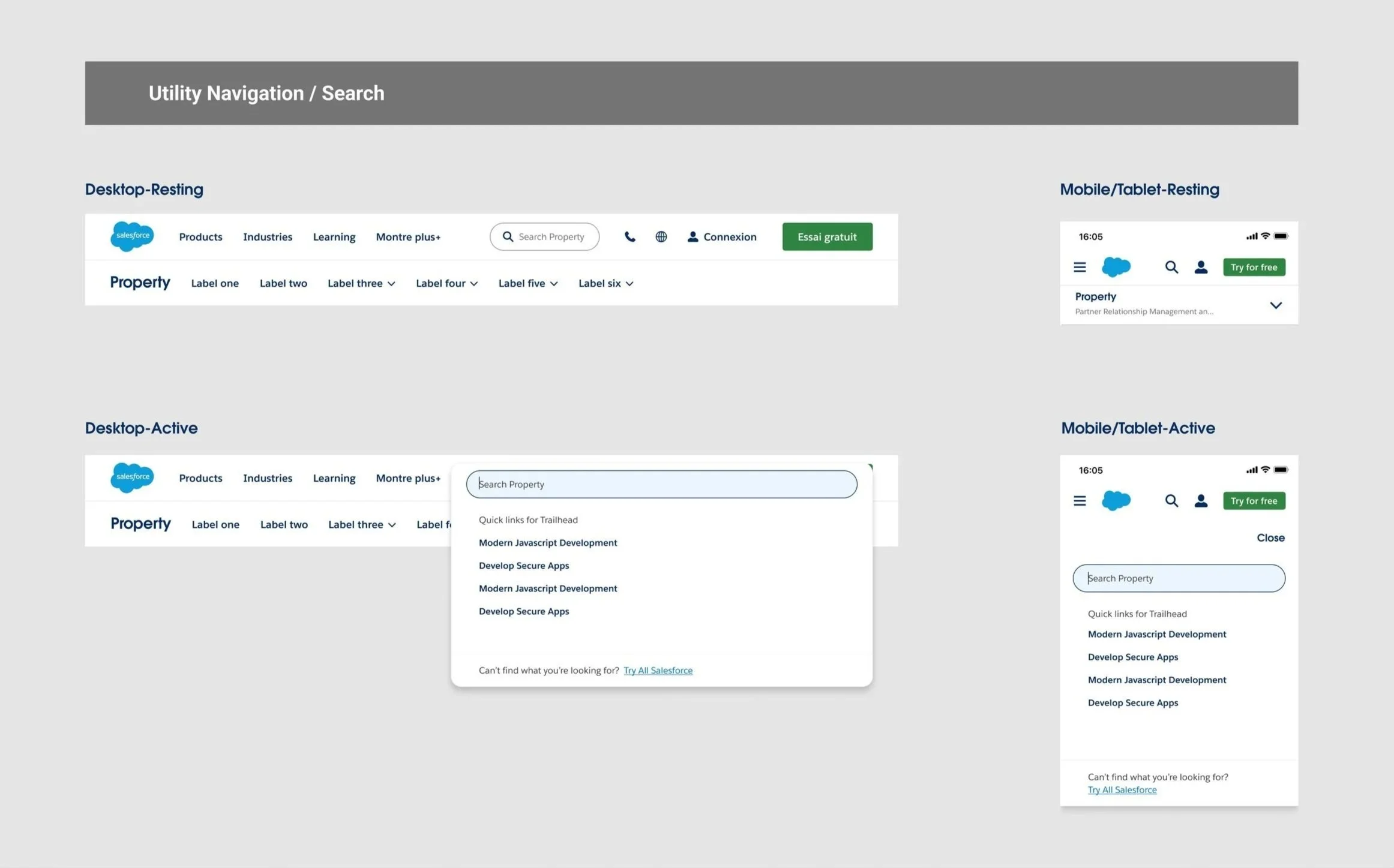Open Industries menu in Desktop-Resting nav
1394x868 pixels.
(268, 237)
